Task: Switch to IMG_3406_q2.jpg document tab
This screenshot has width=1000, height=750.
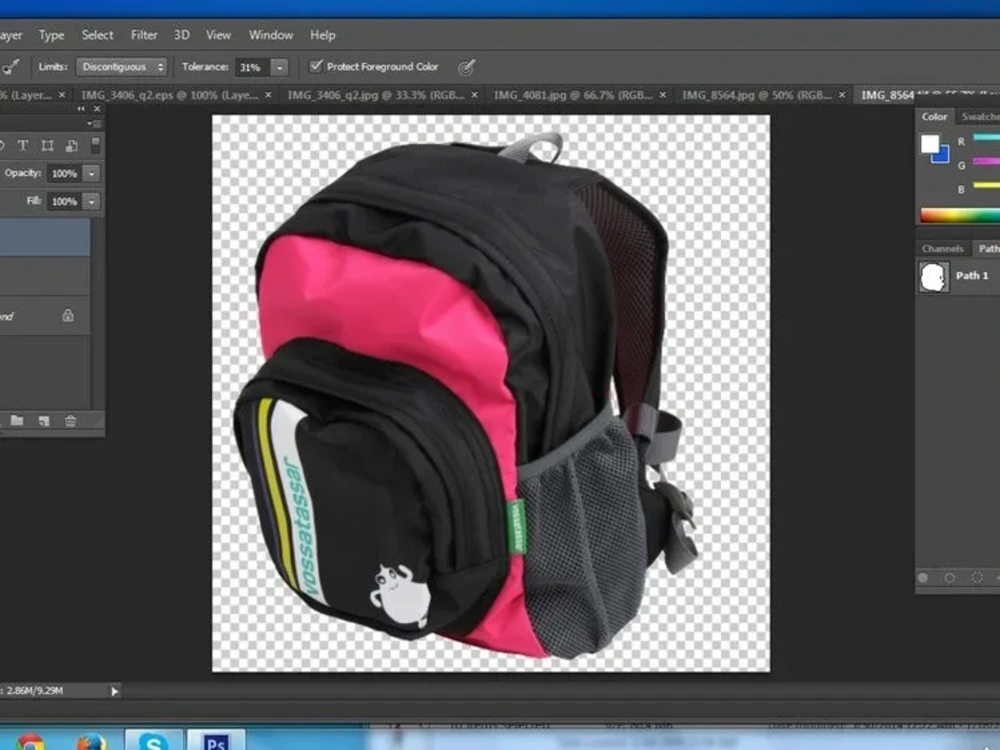Action: pyautogui.click(x=376, y=95)
